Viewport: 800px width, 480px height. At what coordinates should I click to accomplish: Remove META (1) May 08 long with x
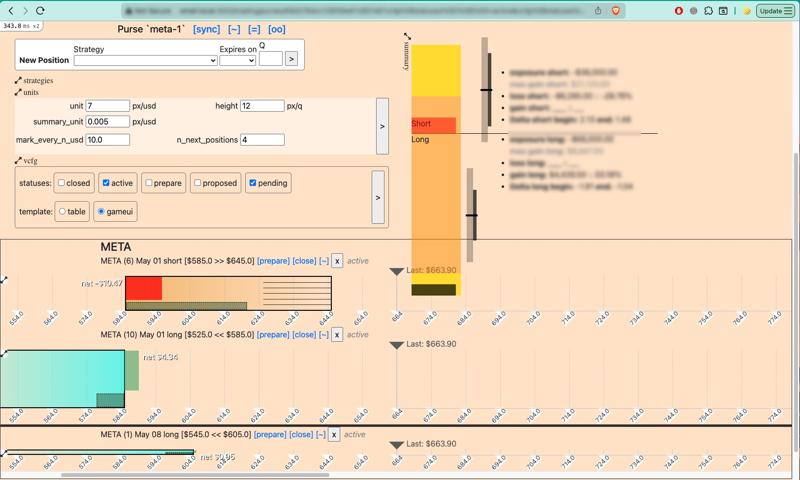pyautogui.click(x=334, y=435)
